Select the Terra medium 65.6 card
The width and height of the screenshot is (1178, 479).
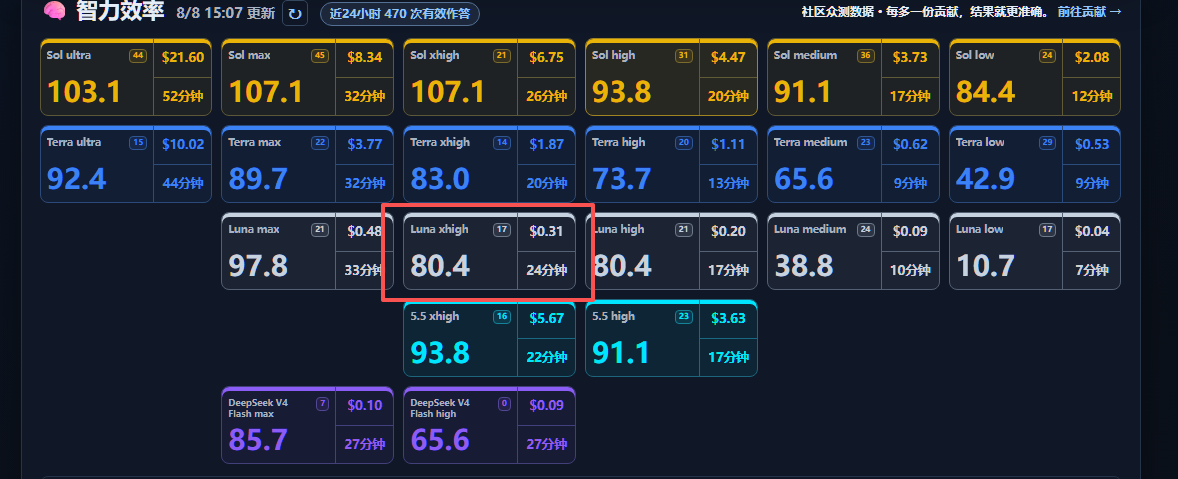pos(853,164)
